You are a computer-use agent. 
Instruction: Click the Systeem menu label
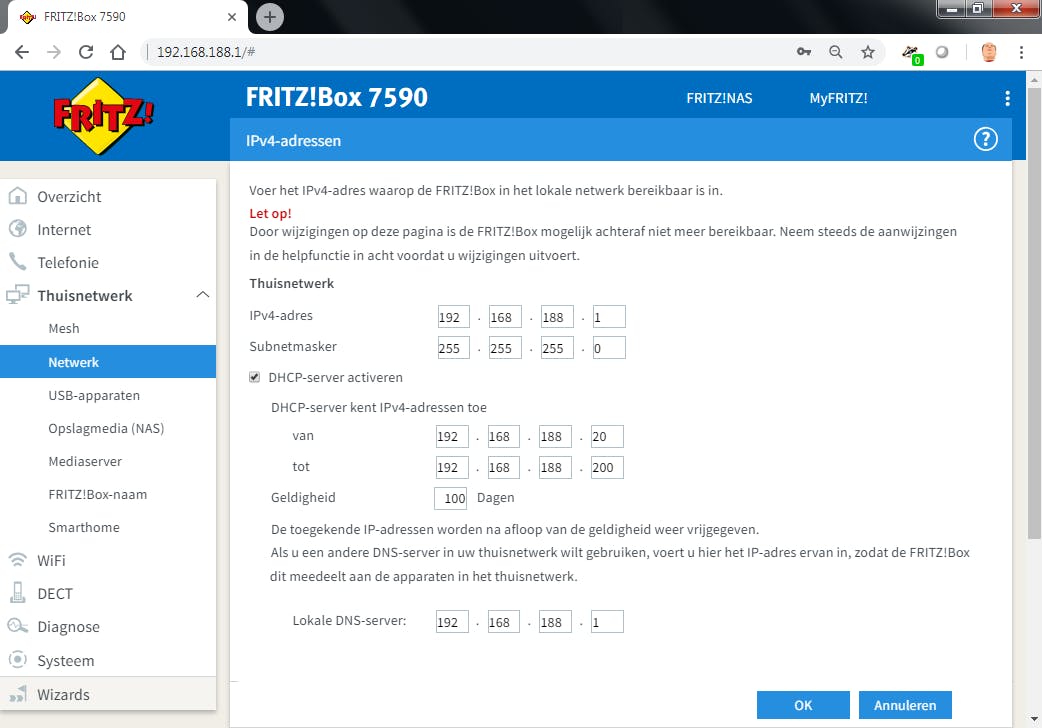tap(66, 661)
